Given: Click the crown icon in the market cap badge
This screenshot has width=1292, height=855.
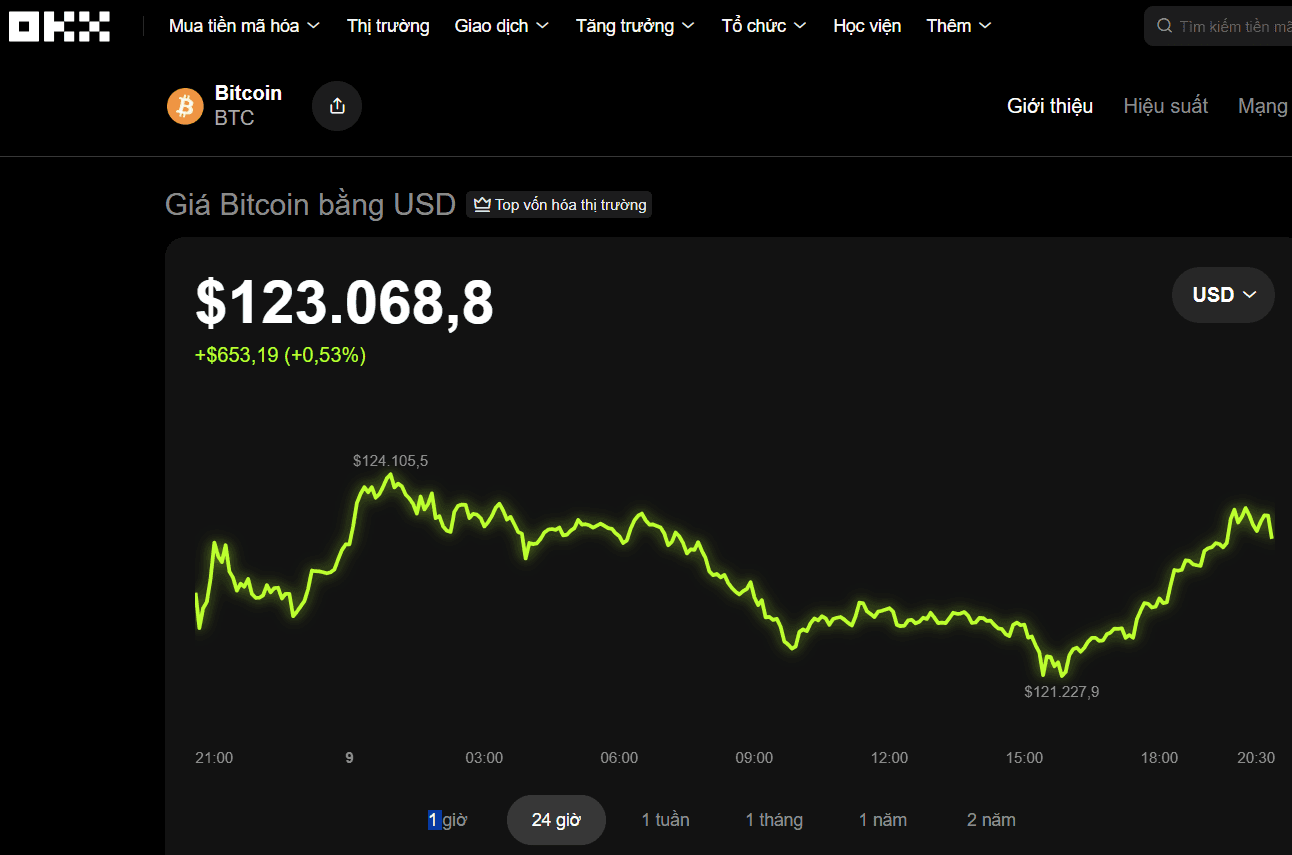Looking at the screenshot, I should click(x=481, y=204).
